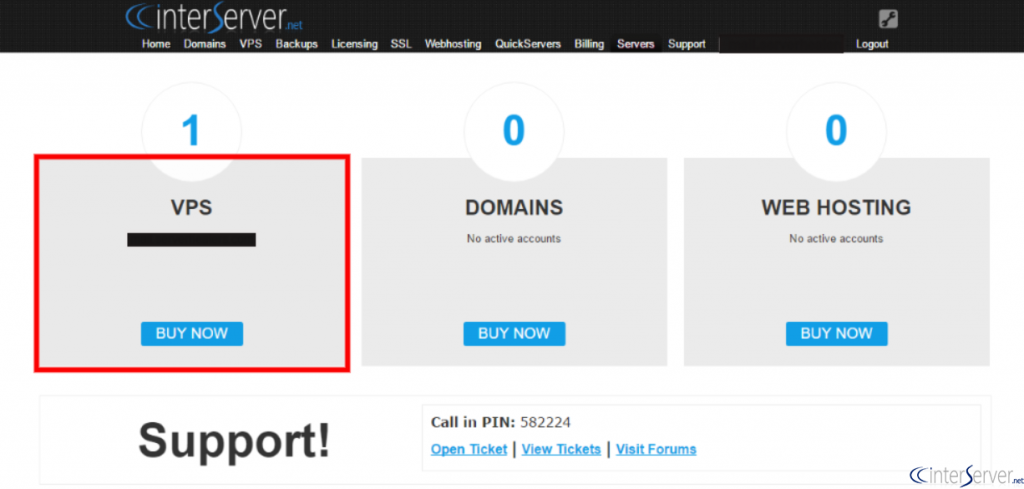This screenshot has width=1024, height=489.
Task: Follow the Visit Forums link
Action: pos(656,449)
